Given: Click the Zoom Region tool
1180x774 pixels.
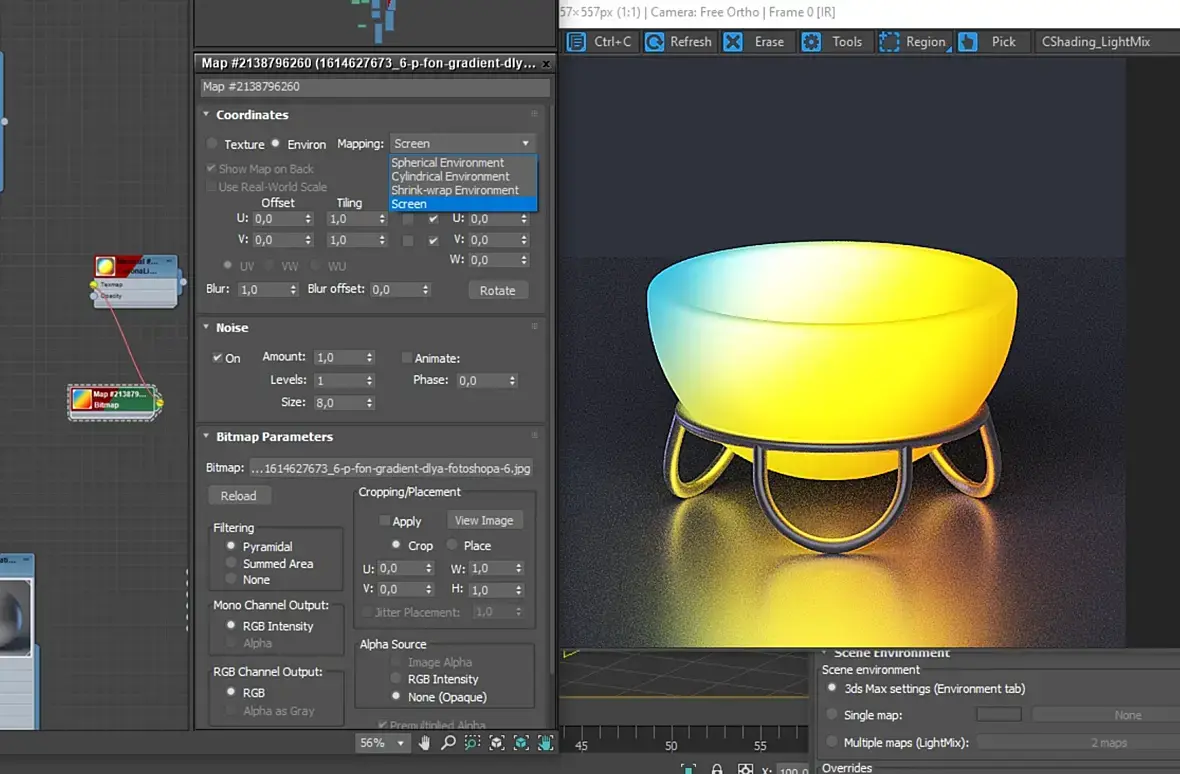Looking at the screenshot, I should click(x=472, y=743).
